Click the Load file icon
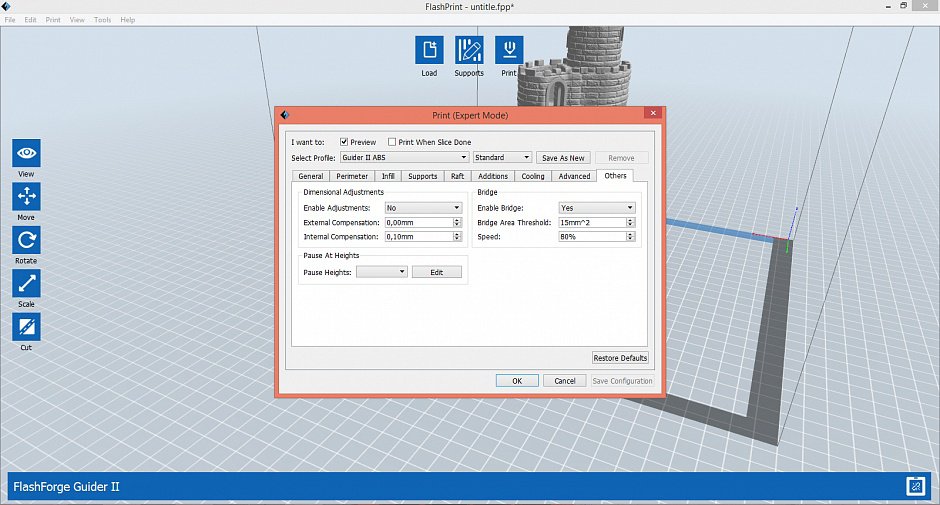 click(x=429, y=50)
